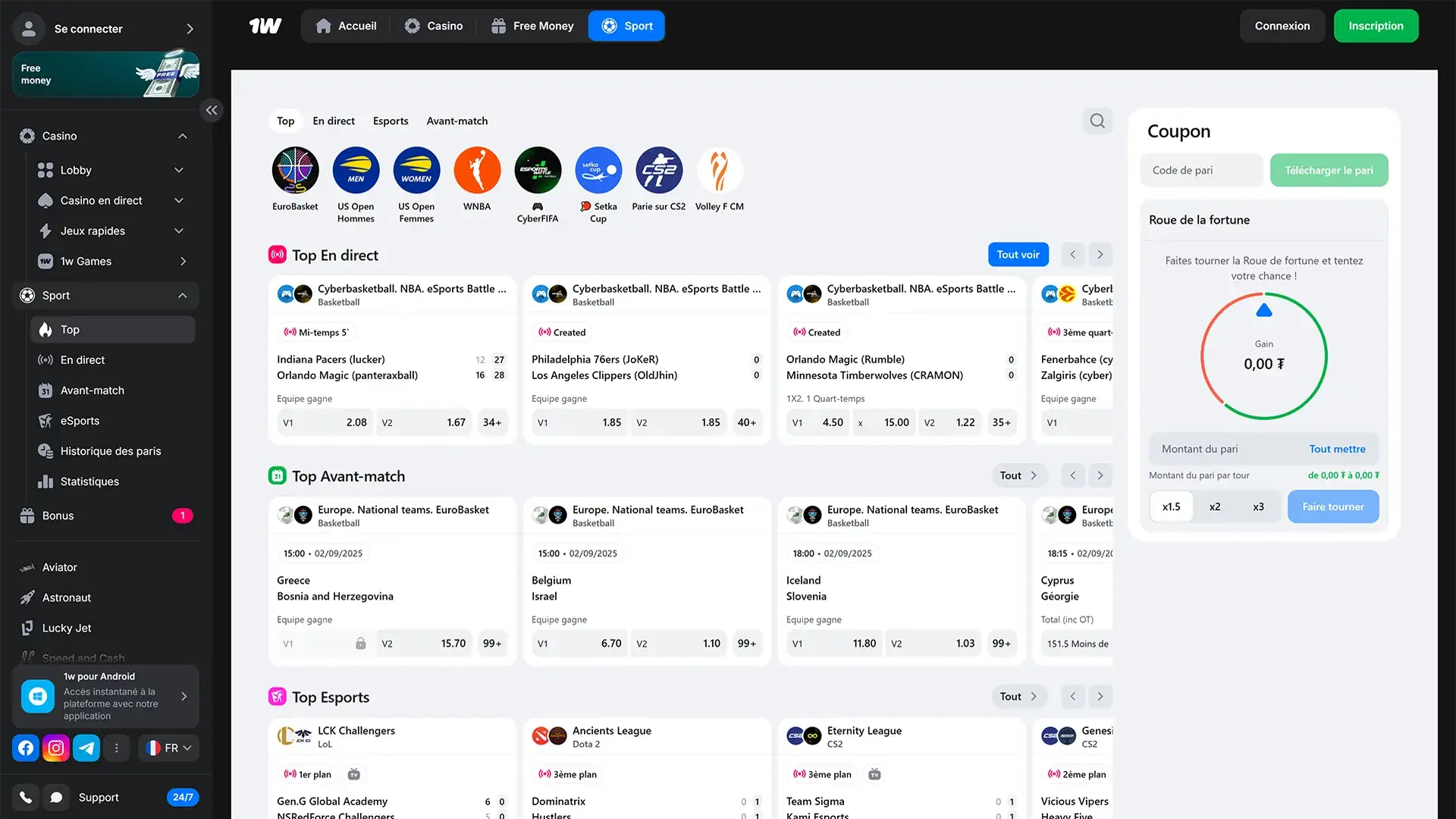Image resolution: width=1456 pixels, height=819 pixels.
Task: Select the WNBA league icon
Action: coord(477,170)
